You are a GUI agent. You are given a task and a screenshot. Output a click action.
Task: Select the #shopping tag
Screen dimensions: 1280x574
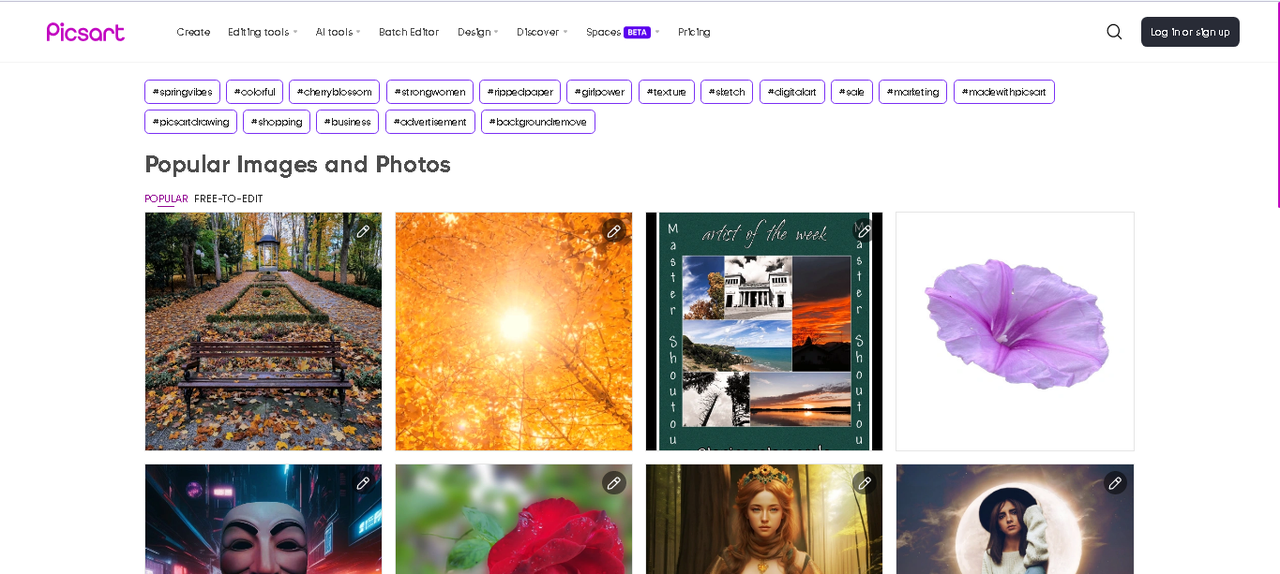[277, 122]
